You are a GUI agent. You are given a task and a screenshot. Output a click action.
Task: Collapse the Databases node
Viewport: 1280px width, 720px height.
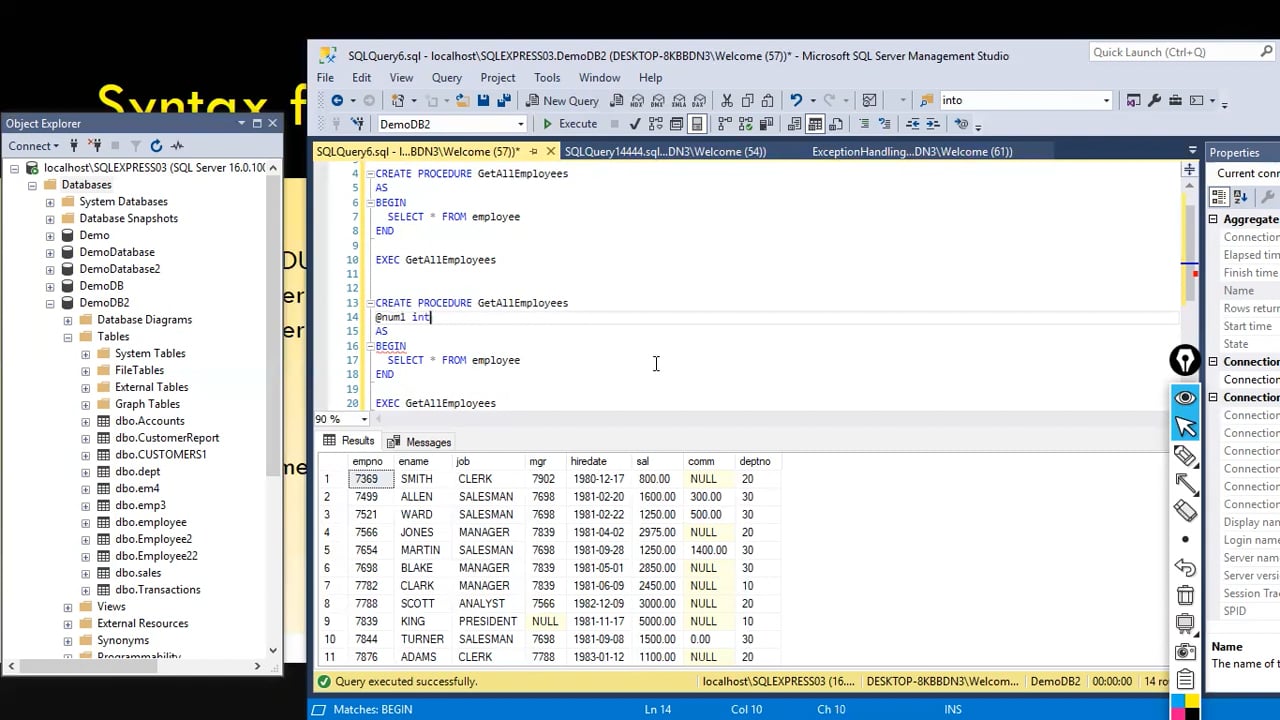[32, 185]
